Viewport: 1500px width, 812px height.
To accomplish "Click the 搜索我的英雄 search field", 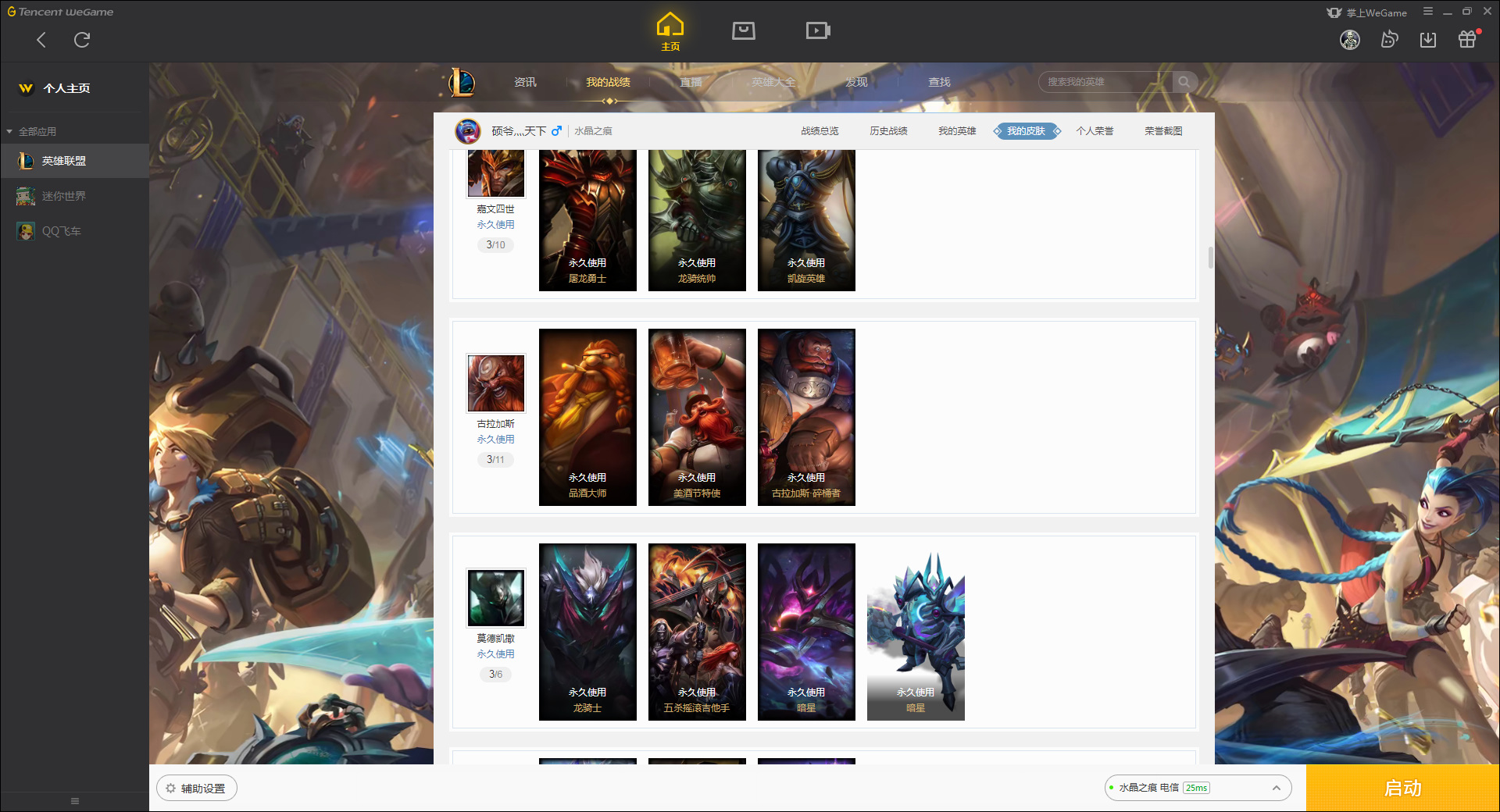I will pos(1105,82).
